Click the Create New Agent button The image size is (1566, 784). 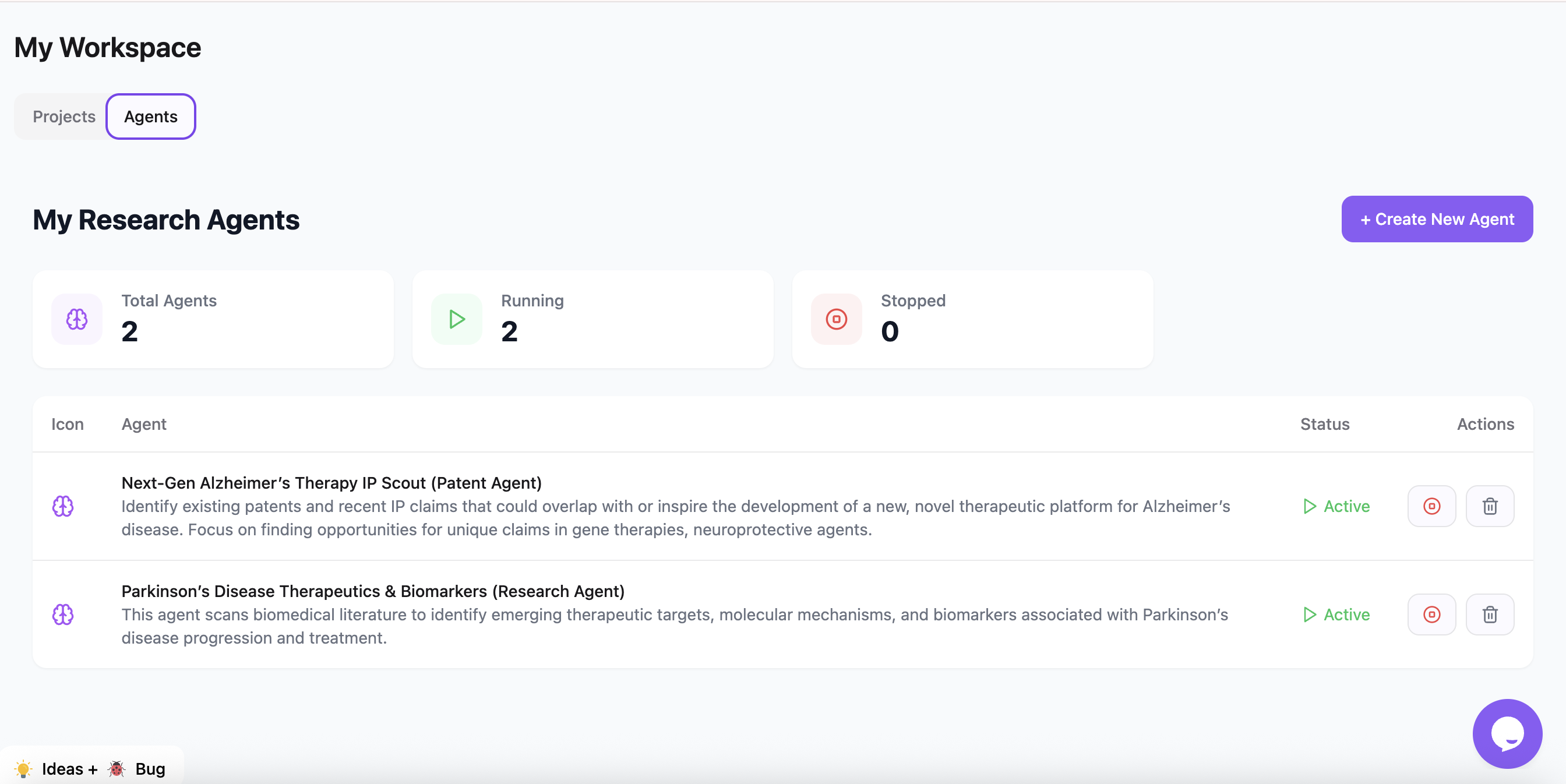1437,219
